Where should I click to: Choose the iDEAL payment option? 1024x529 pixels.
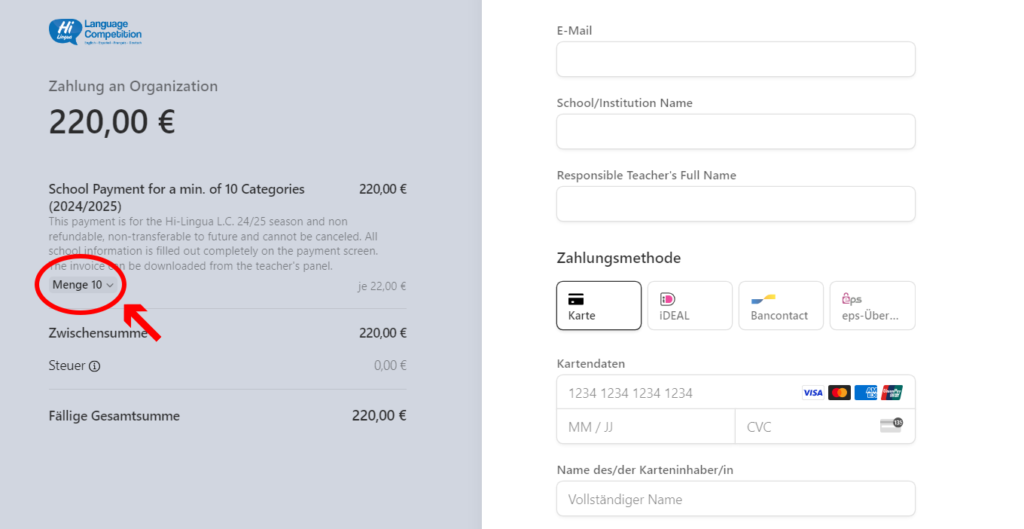[x=689, y=305]
